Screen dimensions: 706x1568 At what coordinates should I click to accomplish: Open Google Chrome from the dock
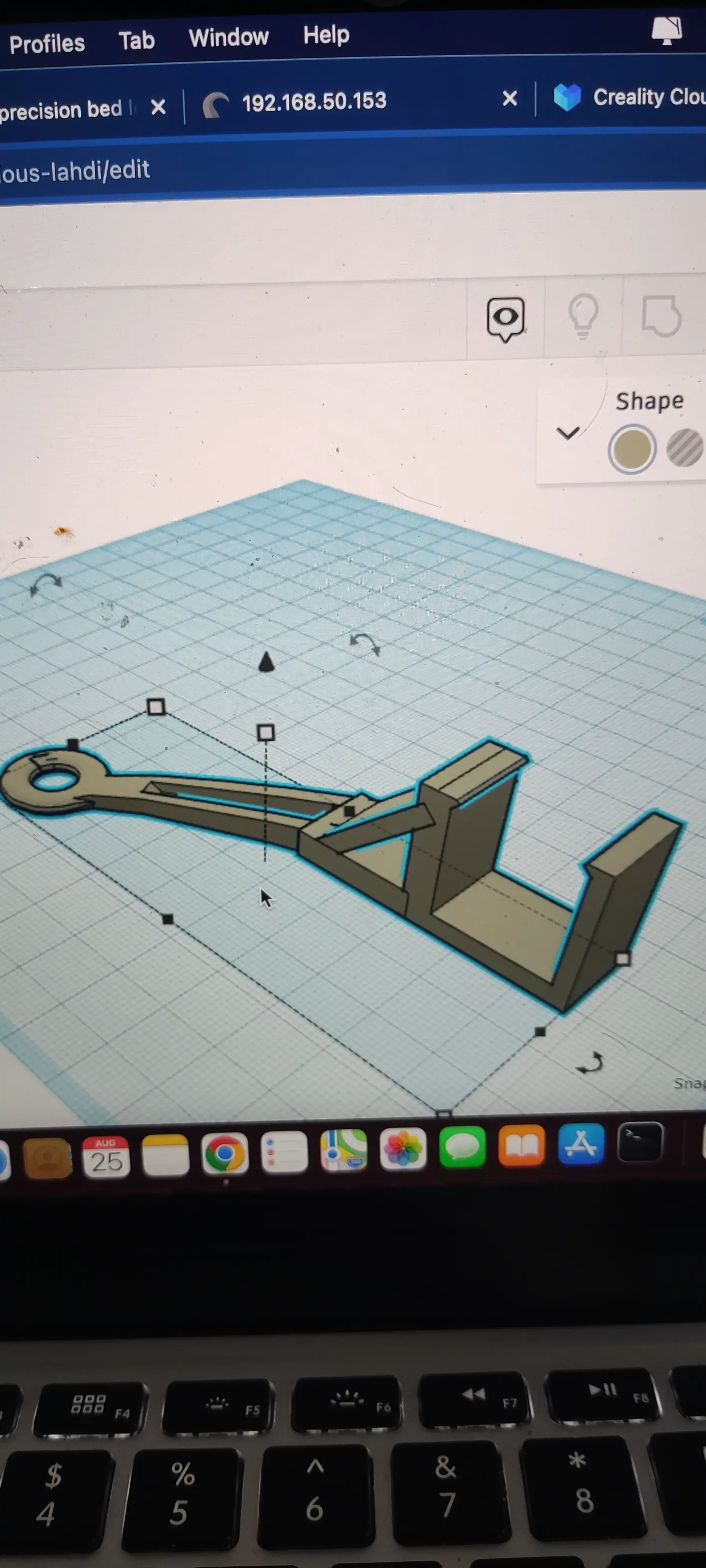225,1153
